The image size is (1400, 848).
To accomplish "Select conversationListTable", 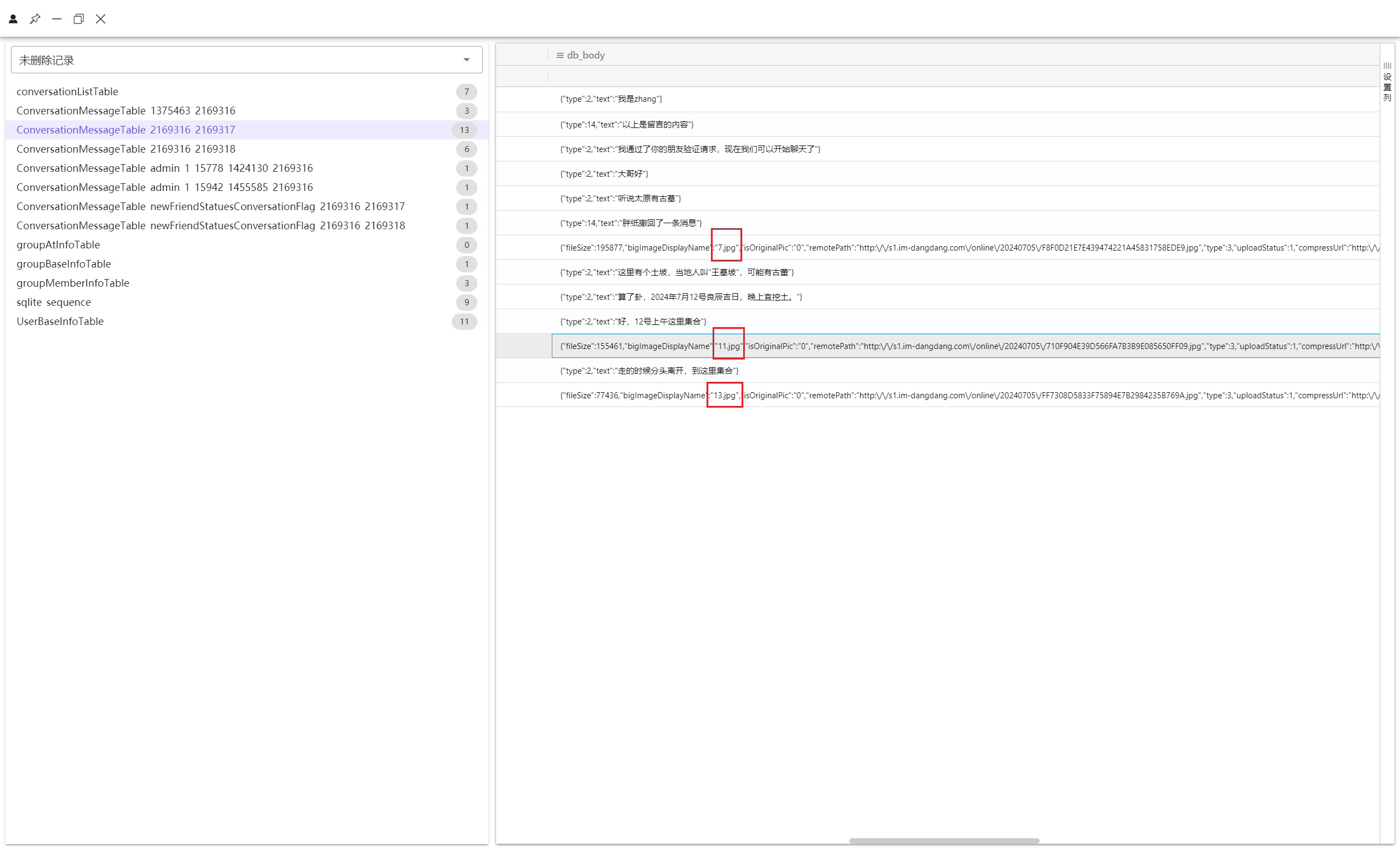I will pyautogui.click(x=247, y=91).
